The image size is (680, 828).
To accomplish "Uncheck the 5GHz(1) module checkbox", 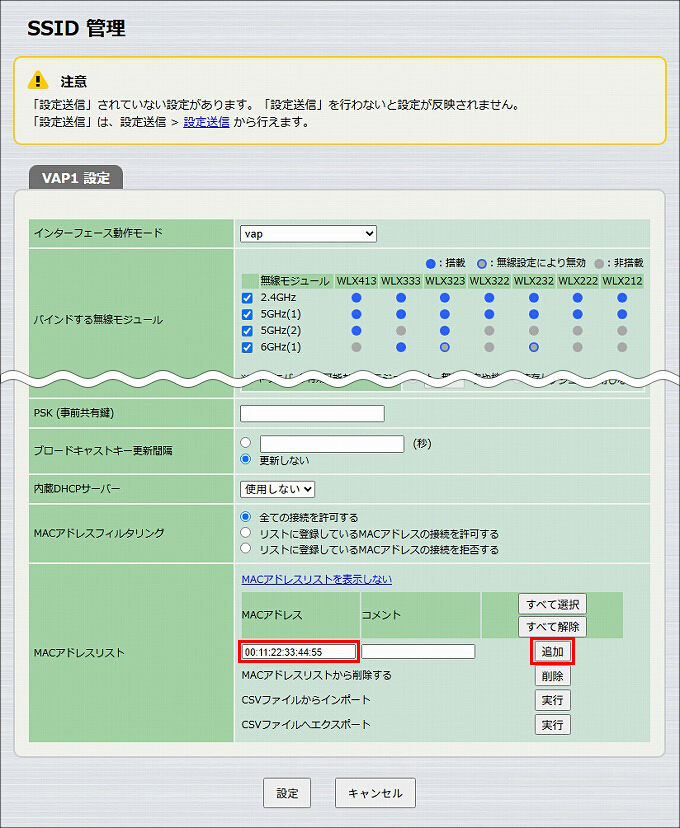I will point(247,314).
